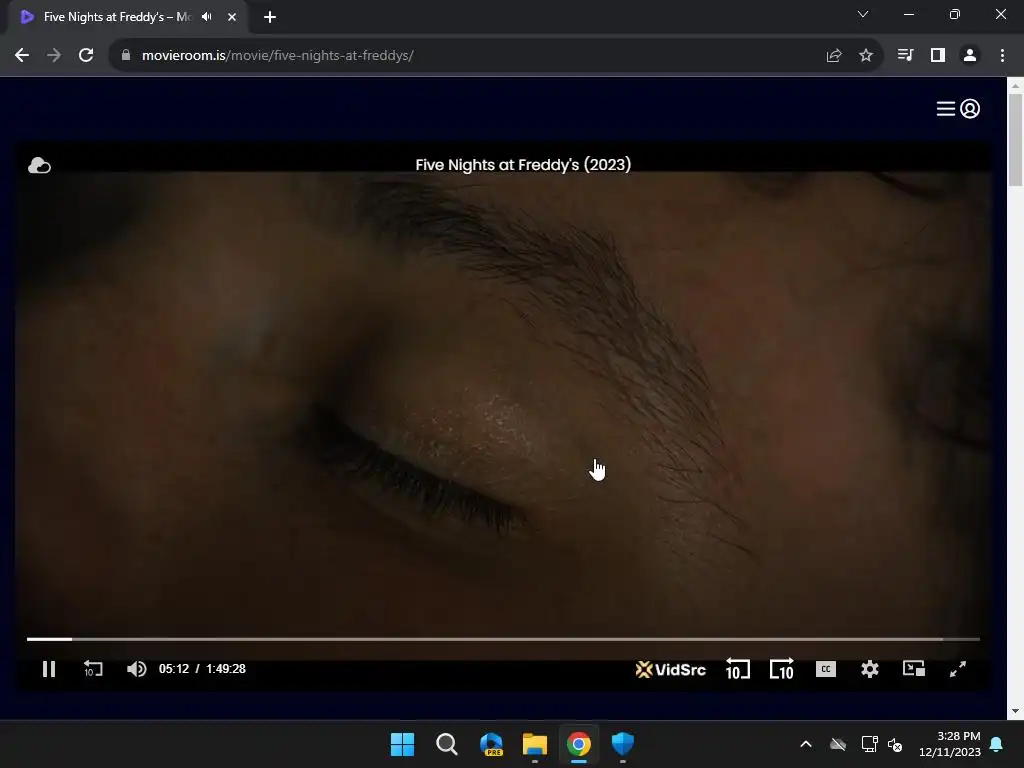1024x768 pixels.
Task: Open Windows taskbar search
Action: tap(447, 744)
